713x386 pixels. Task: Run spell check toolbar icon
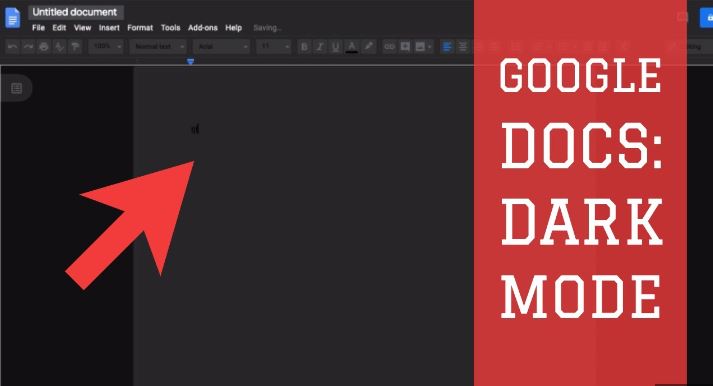(59, 46)
